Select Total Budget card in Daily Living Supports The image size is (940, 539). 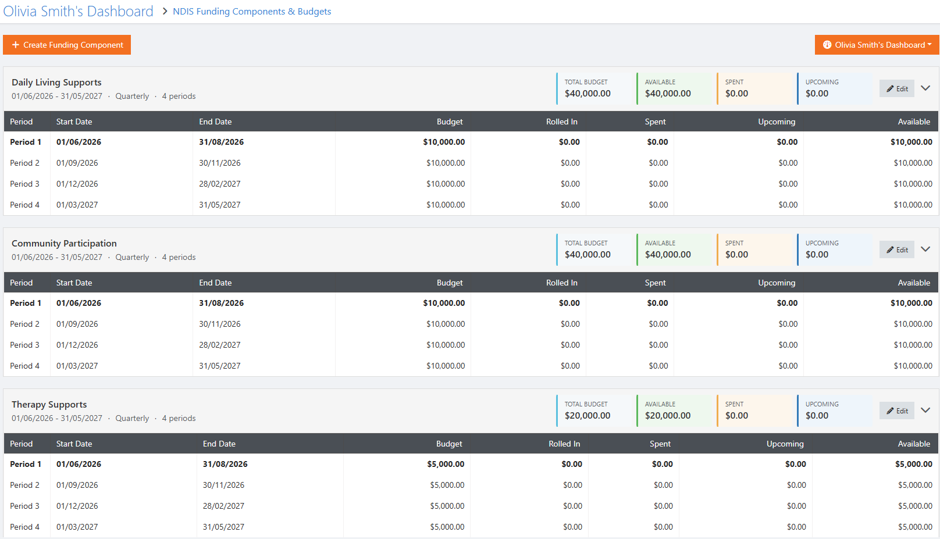point(594,88)
